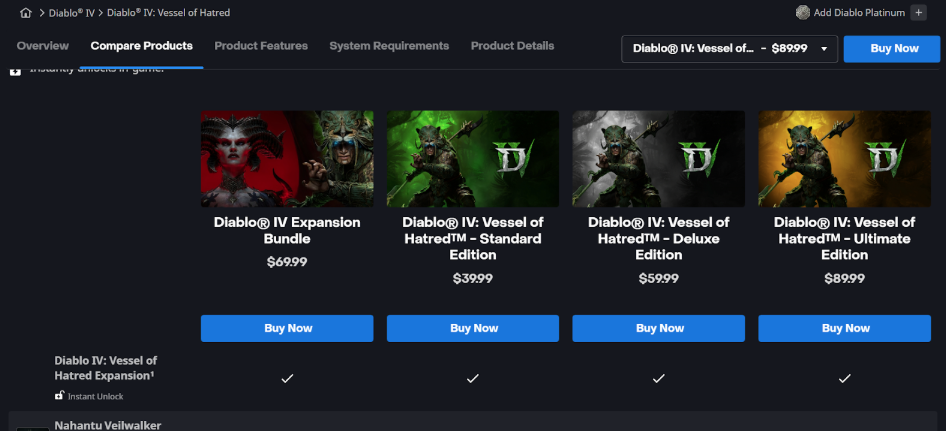Open the Diablo® IV breadcrumb link
This screenshot has height=431, width=946.
(x=72, y=13)
